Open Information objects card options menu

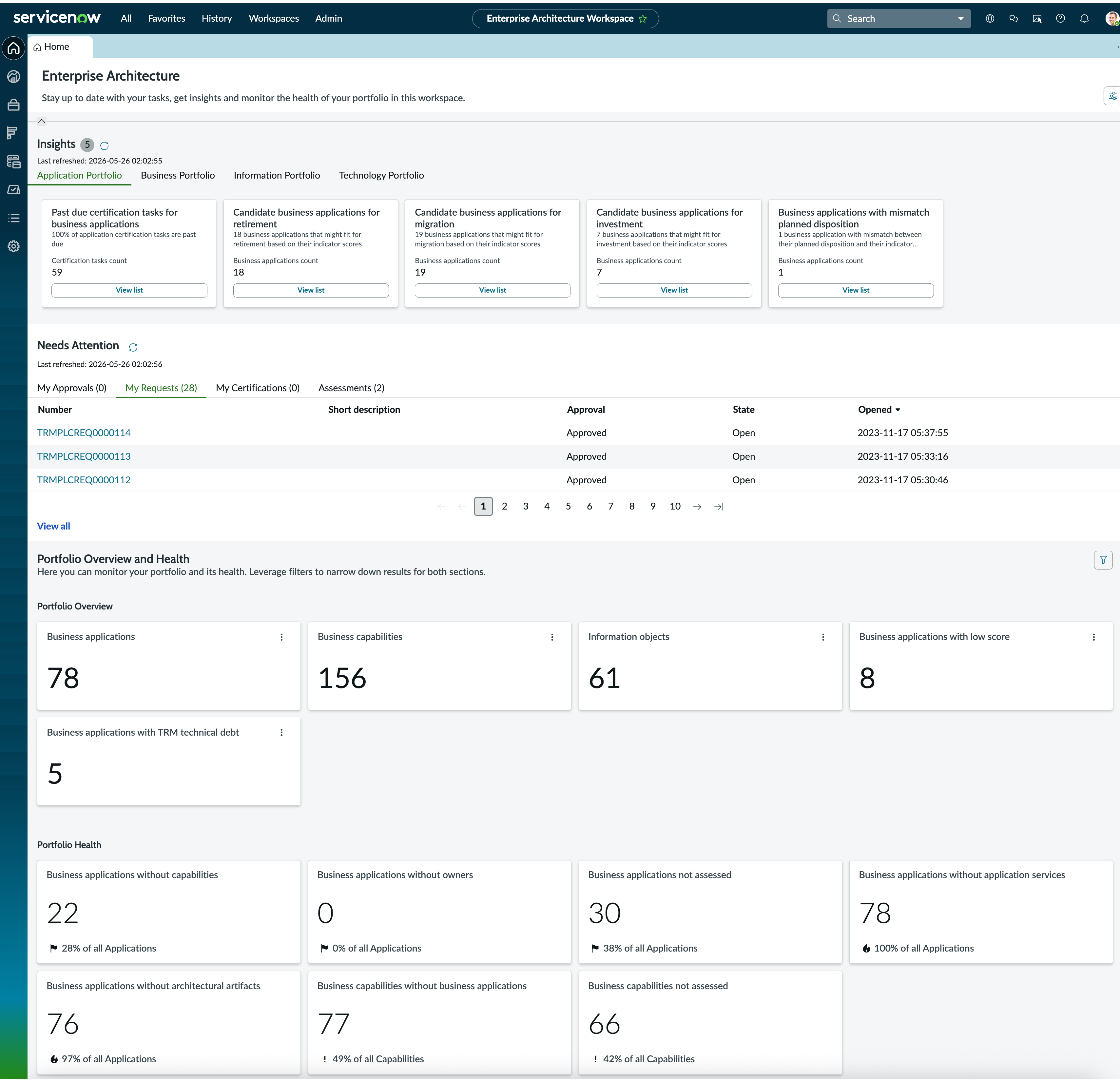click(x=823, y=637)
